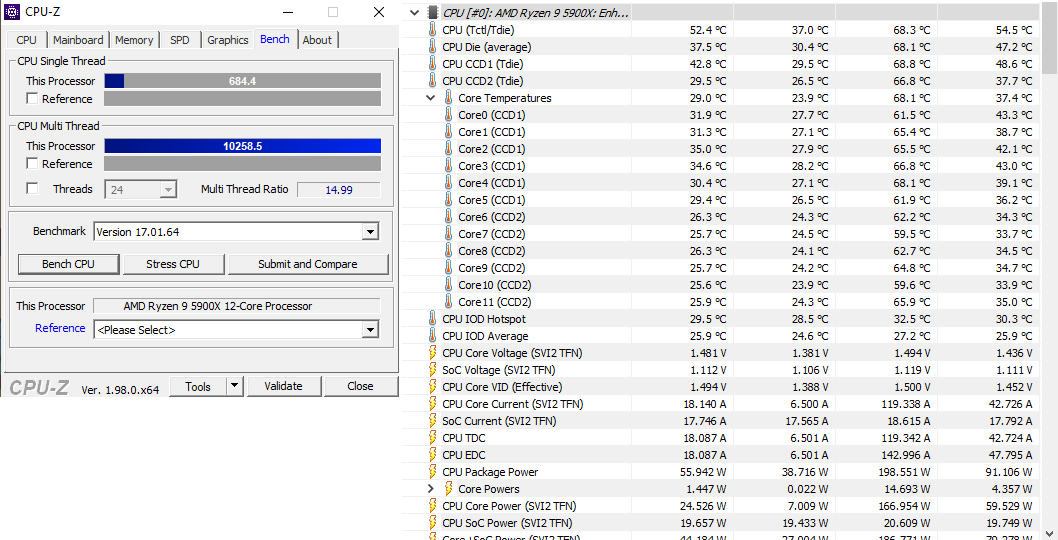The height and width of the screenshot is (540, 1058).
Task: Click lightning icon beside SoC Current
Action: coord(433,421)
